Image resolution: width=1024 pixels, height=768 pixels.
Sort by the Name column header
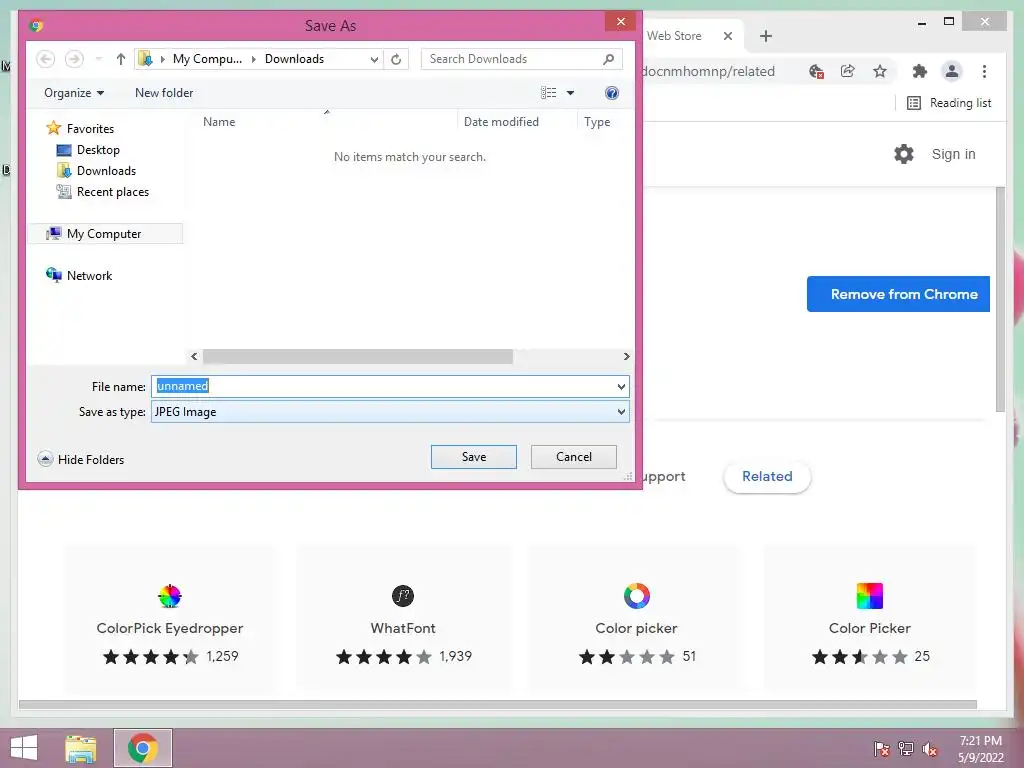219,121
